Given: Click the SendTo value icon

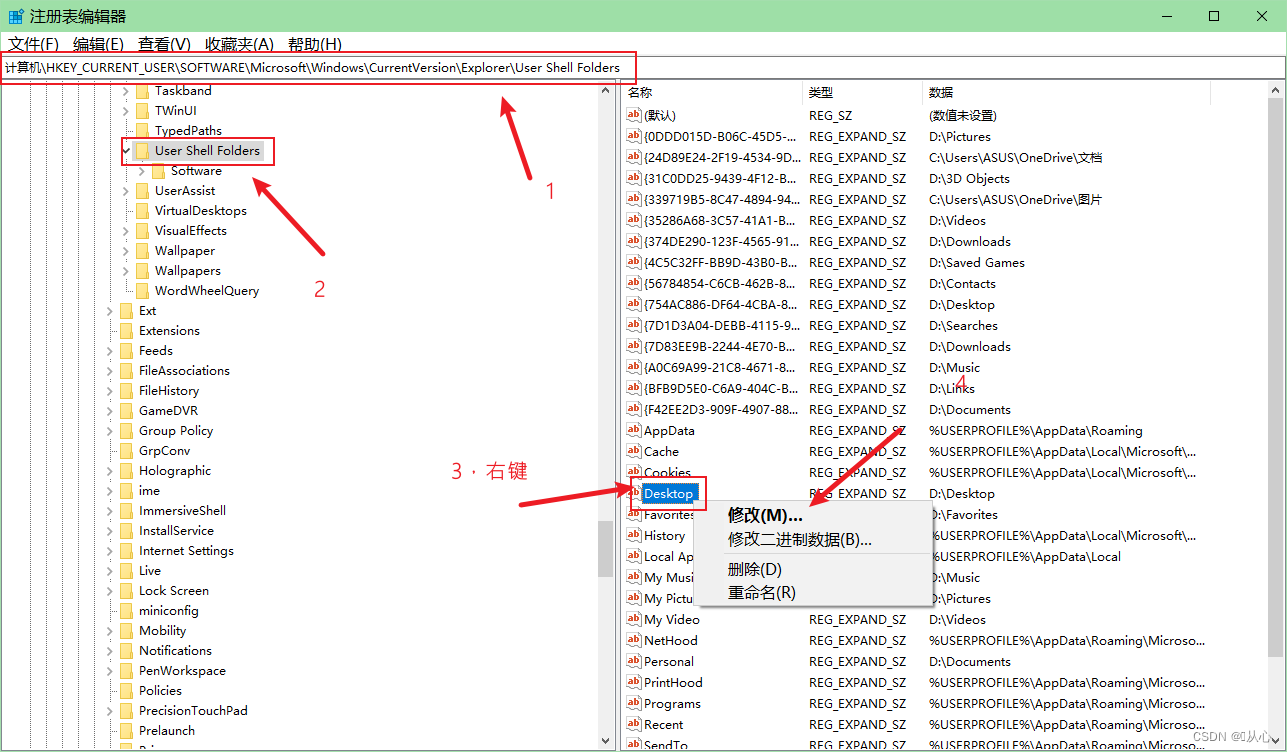Looking at the screenshot, I should click(634, 744).
